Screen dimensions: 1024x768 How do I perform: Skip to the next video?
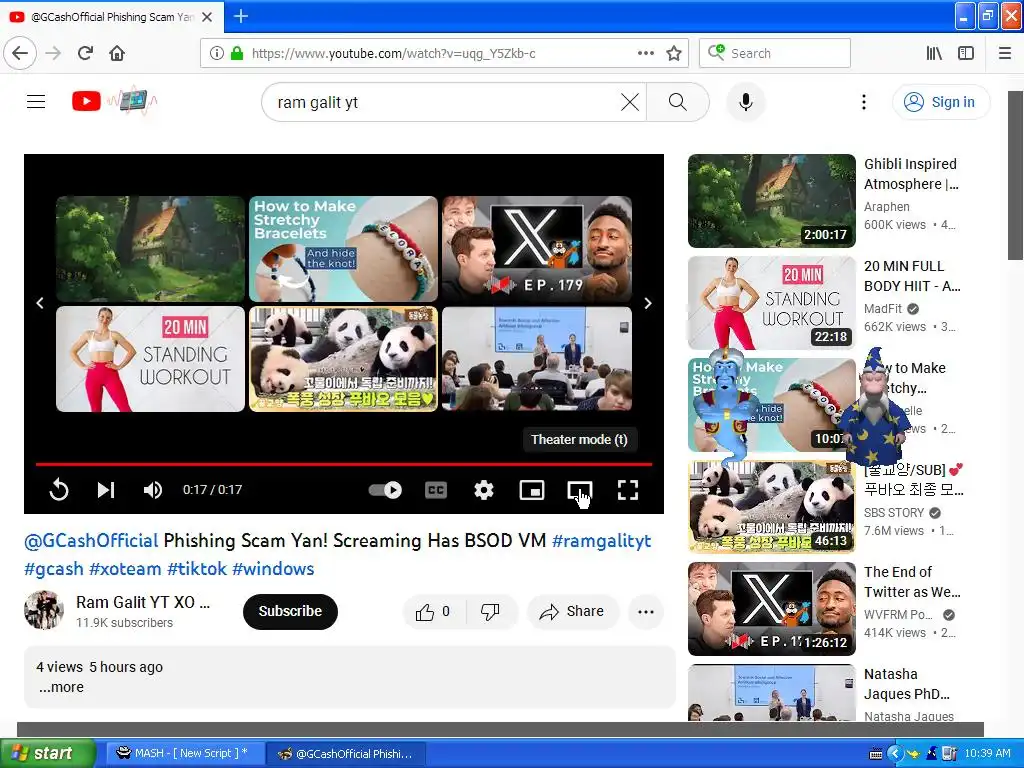[x=106, y=489]
